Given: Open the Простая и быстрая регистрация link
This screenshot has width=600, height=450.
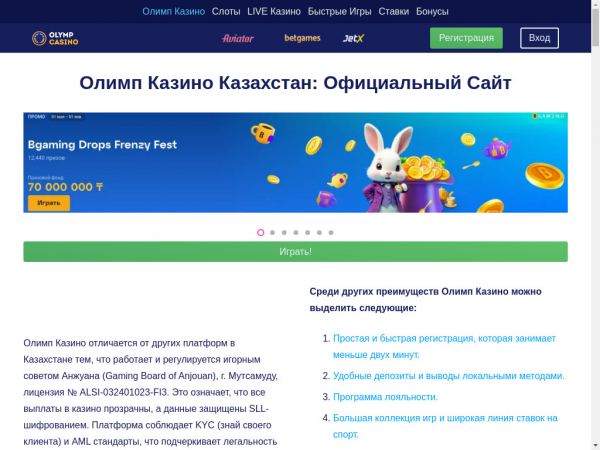Looking at the screenshot, I should pos(444,346).
